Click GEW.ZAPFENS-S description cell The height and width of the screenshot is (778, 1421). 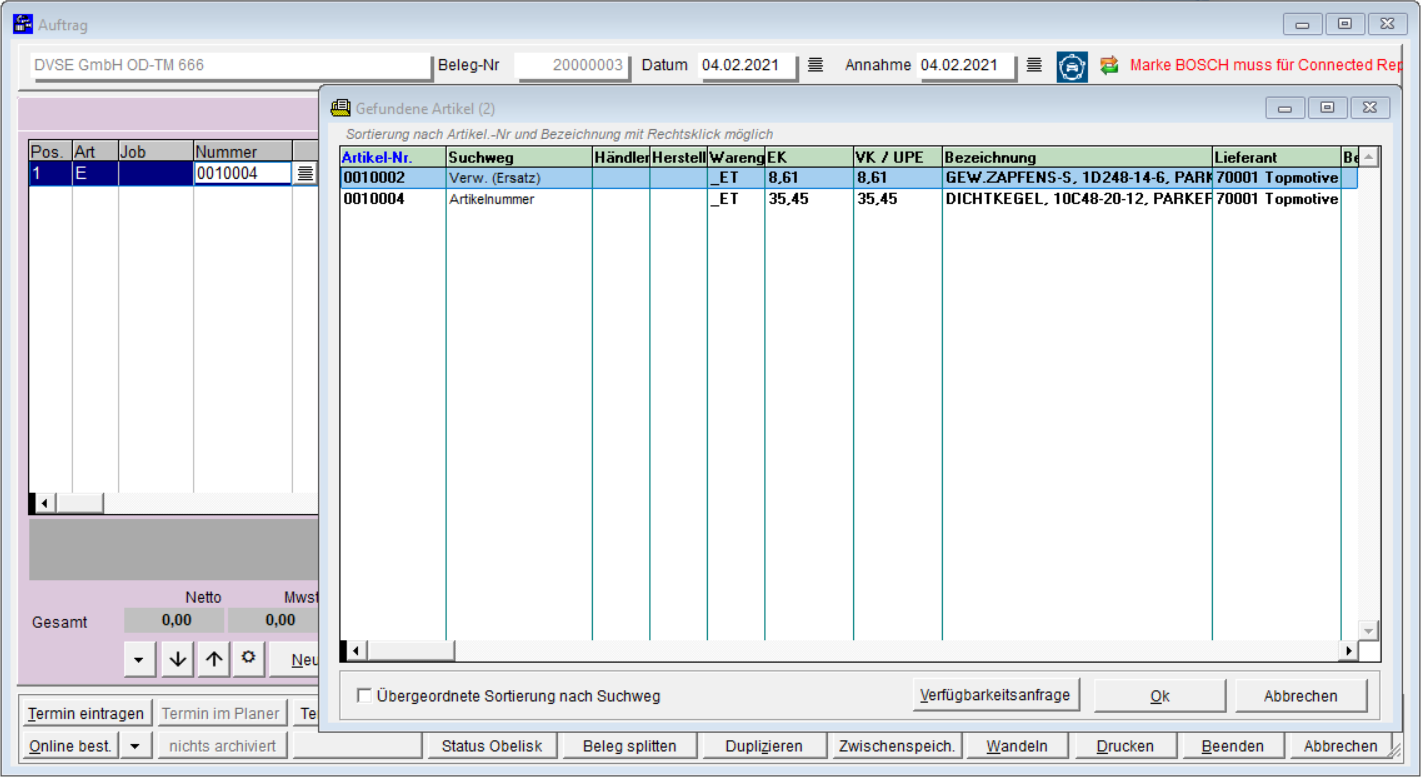(x=1077, y=178)
